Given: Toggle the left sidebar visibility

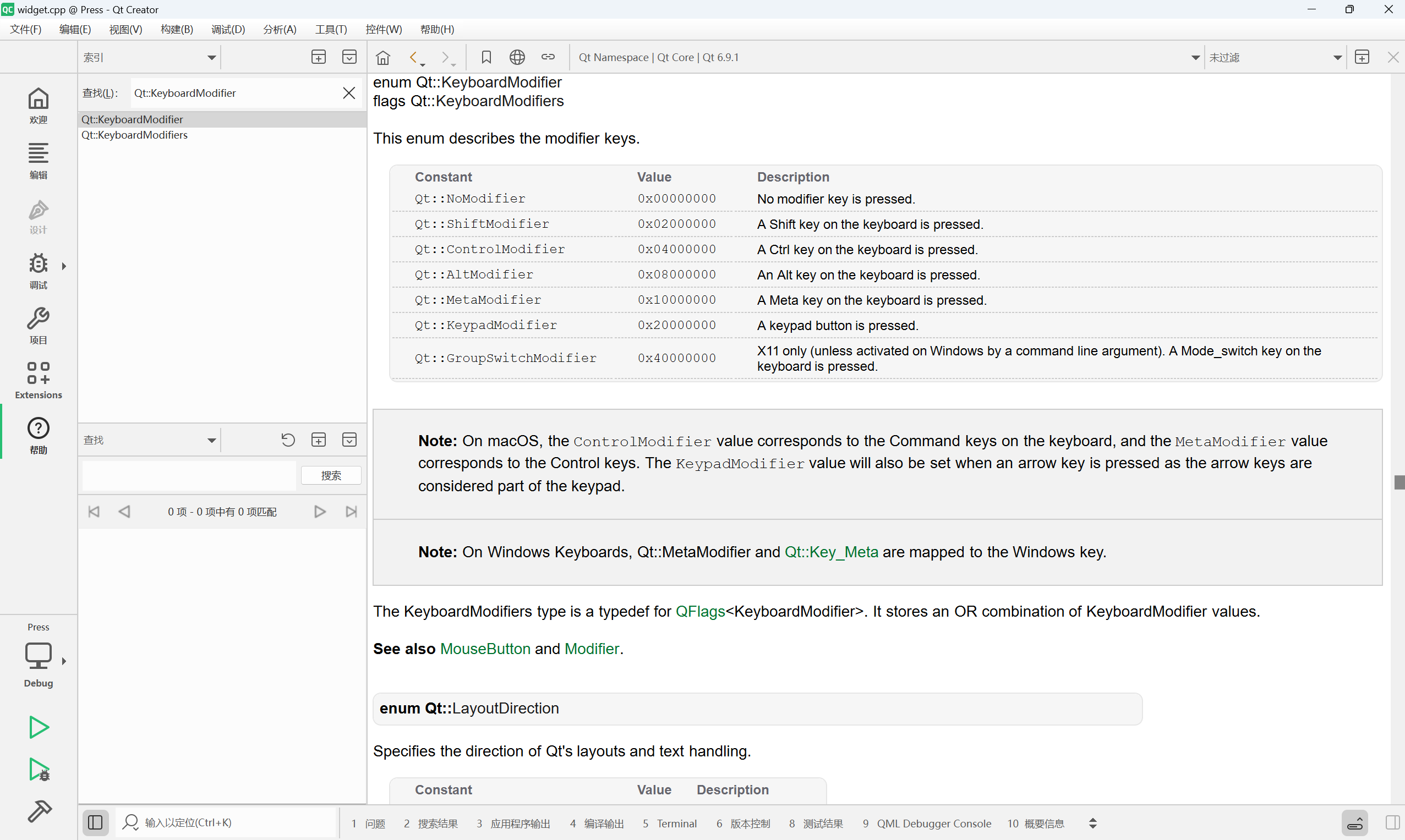Looking at the screenshot, I should [x=95, y=822].
